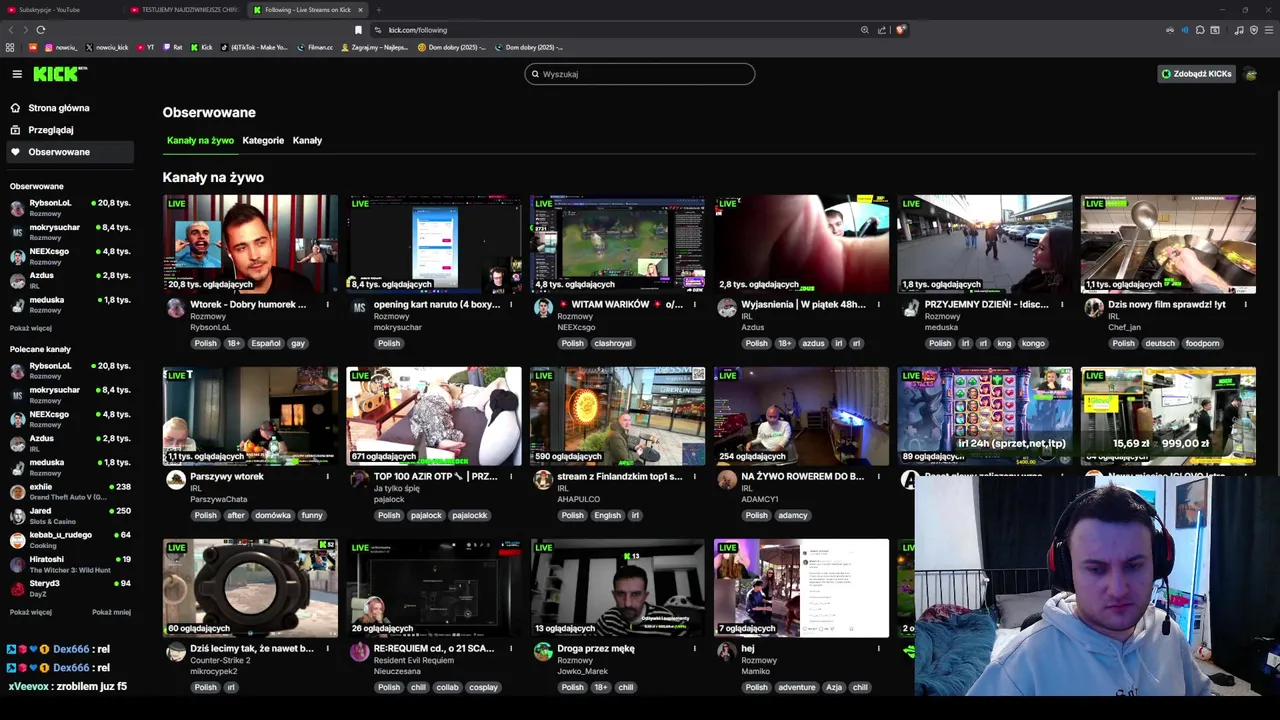Screen dimensions: 1280x720
Task: Open options menu for Dzis nowy film stream
Action: tap(1245, 305)
